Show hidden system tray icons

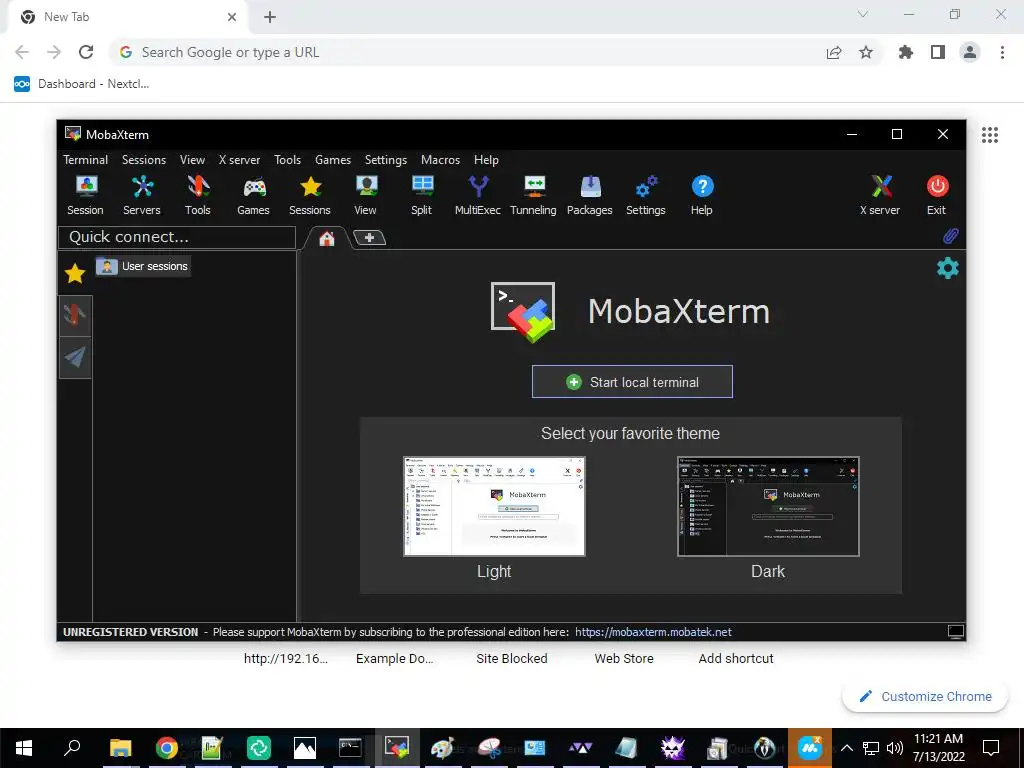pyautogui.click(x=847, y=748)
